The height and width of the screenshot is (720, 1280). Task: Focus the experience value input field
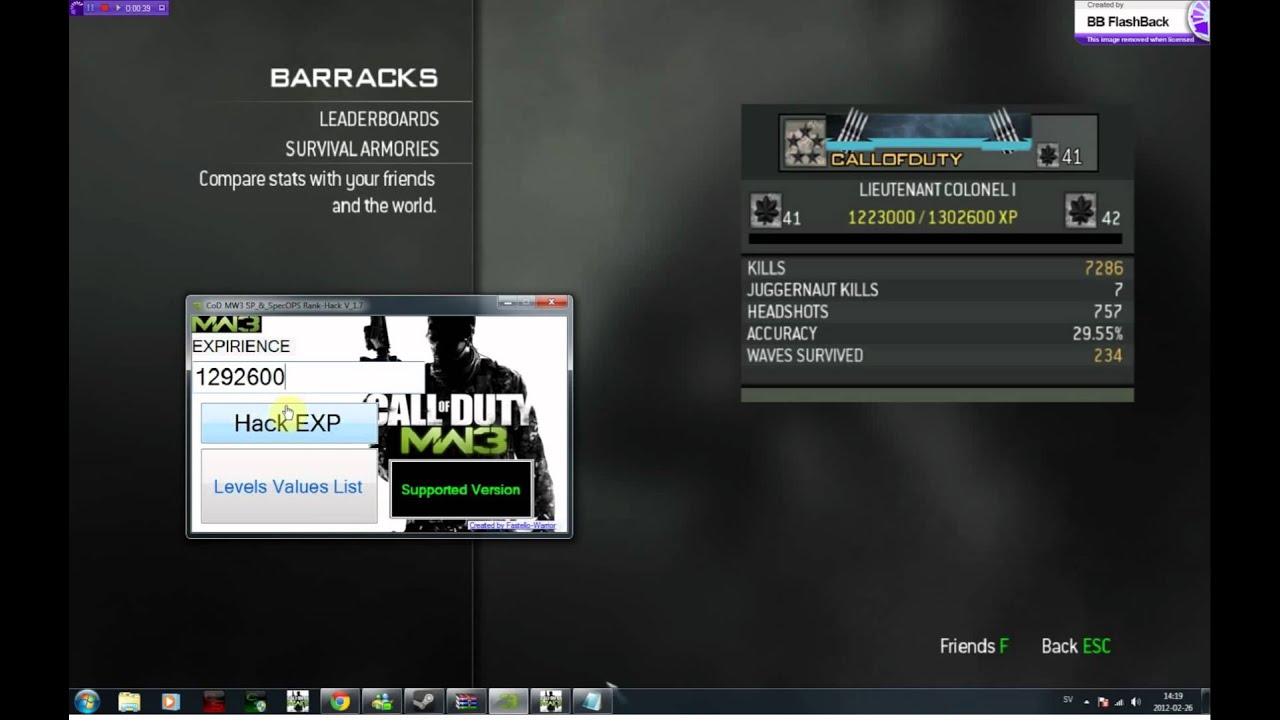tap(307, 377)
